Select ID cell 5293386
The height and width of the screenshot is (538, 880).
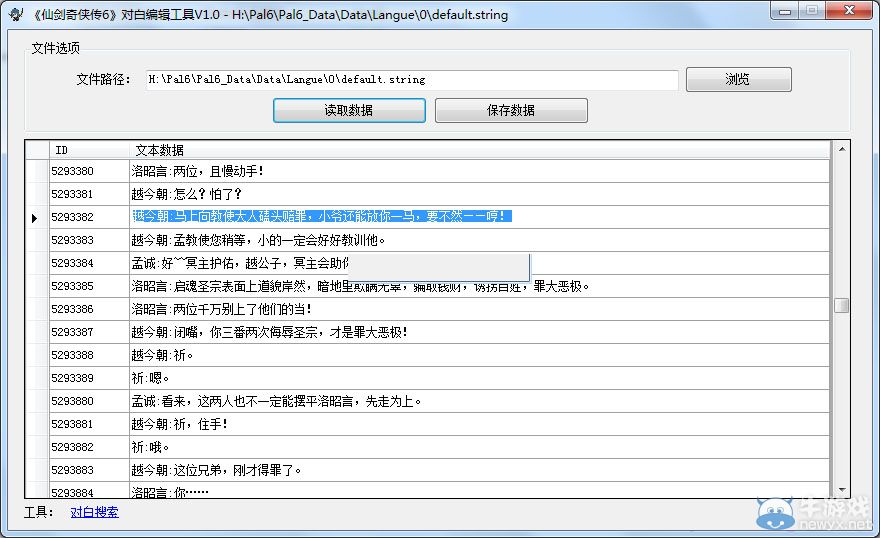click(x=89, y=309)
